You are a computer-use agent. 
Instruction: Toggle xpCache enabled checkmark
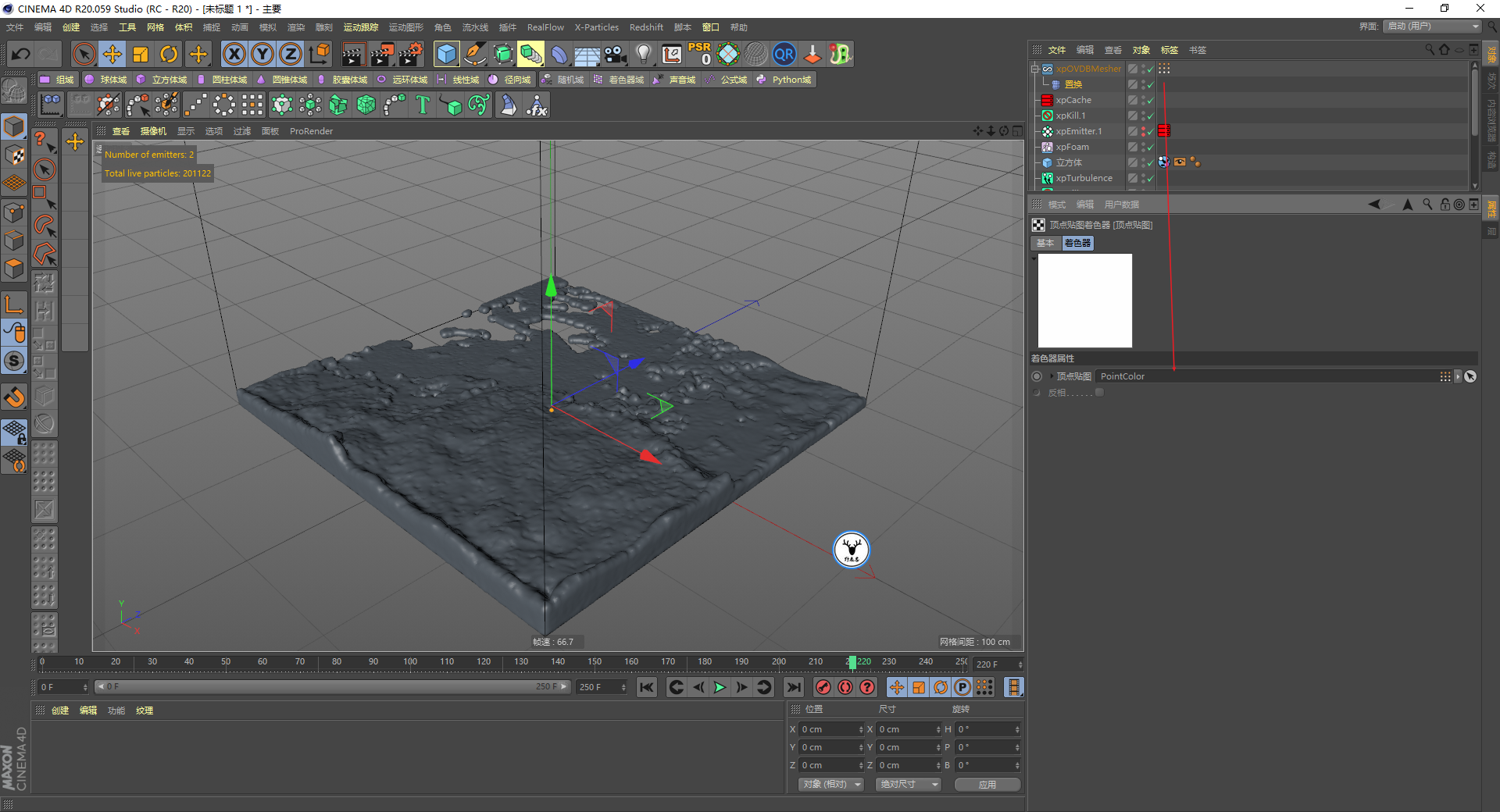pos(1150,101)
